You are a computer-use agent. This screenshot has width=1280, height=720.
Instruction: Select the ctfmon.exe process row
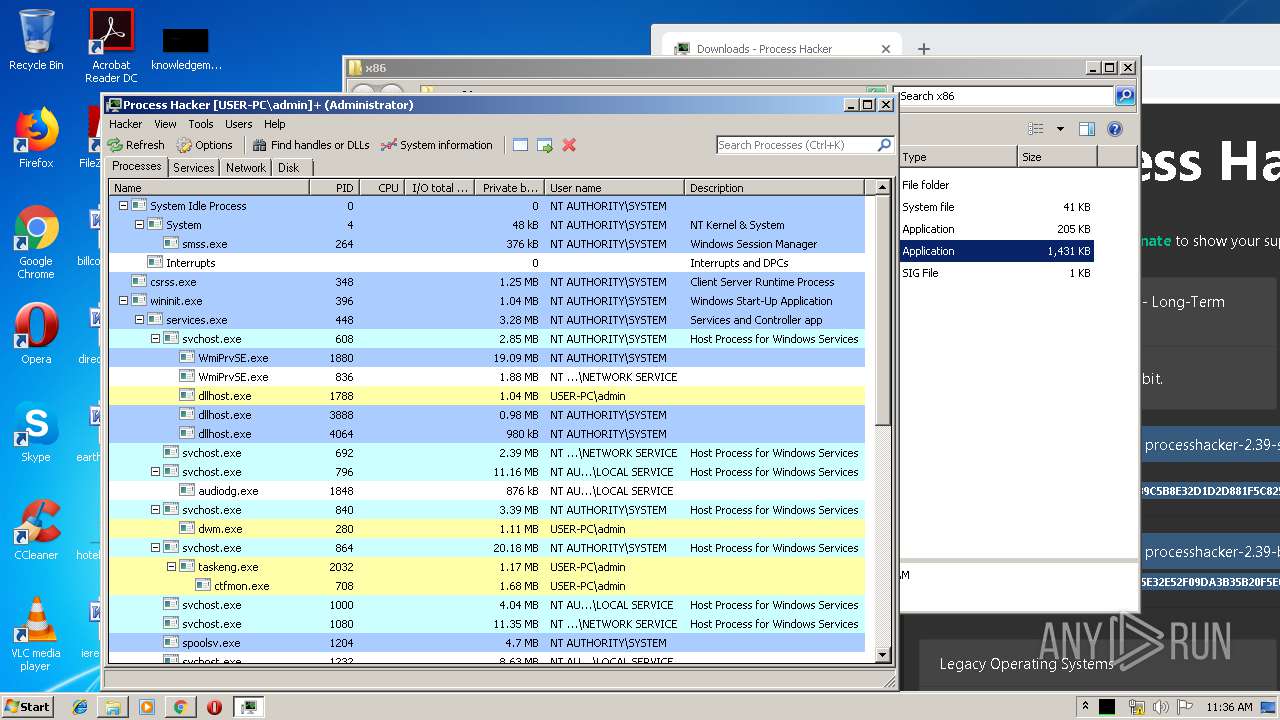487,586
